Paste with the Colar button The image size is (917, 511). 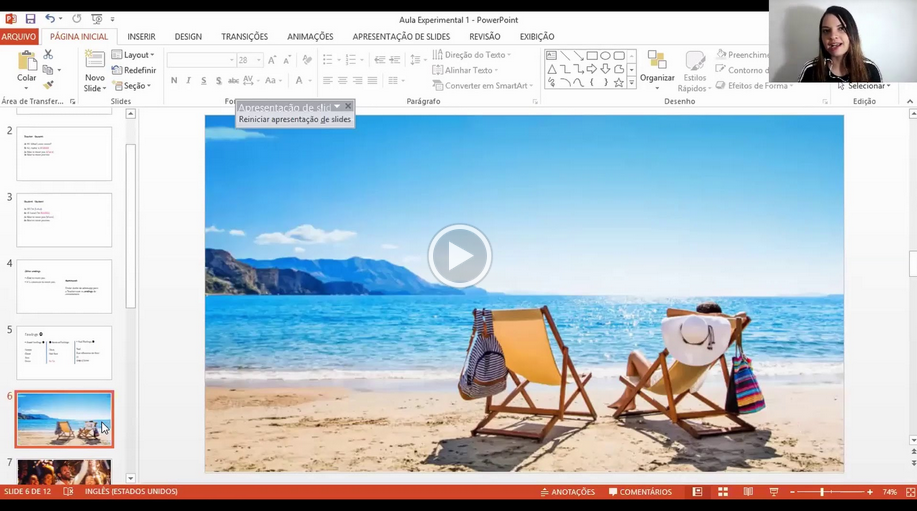[26, 70]
